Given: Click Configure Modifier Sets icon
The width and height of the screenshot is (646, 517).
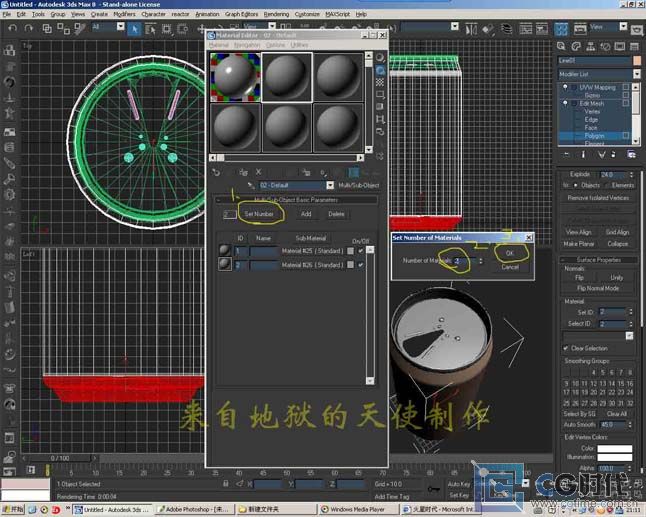Looking at the screenshot, I should [631, 154].
